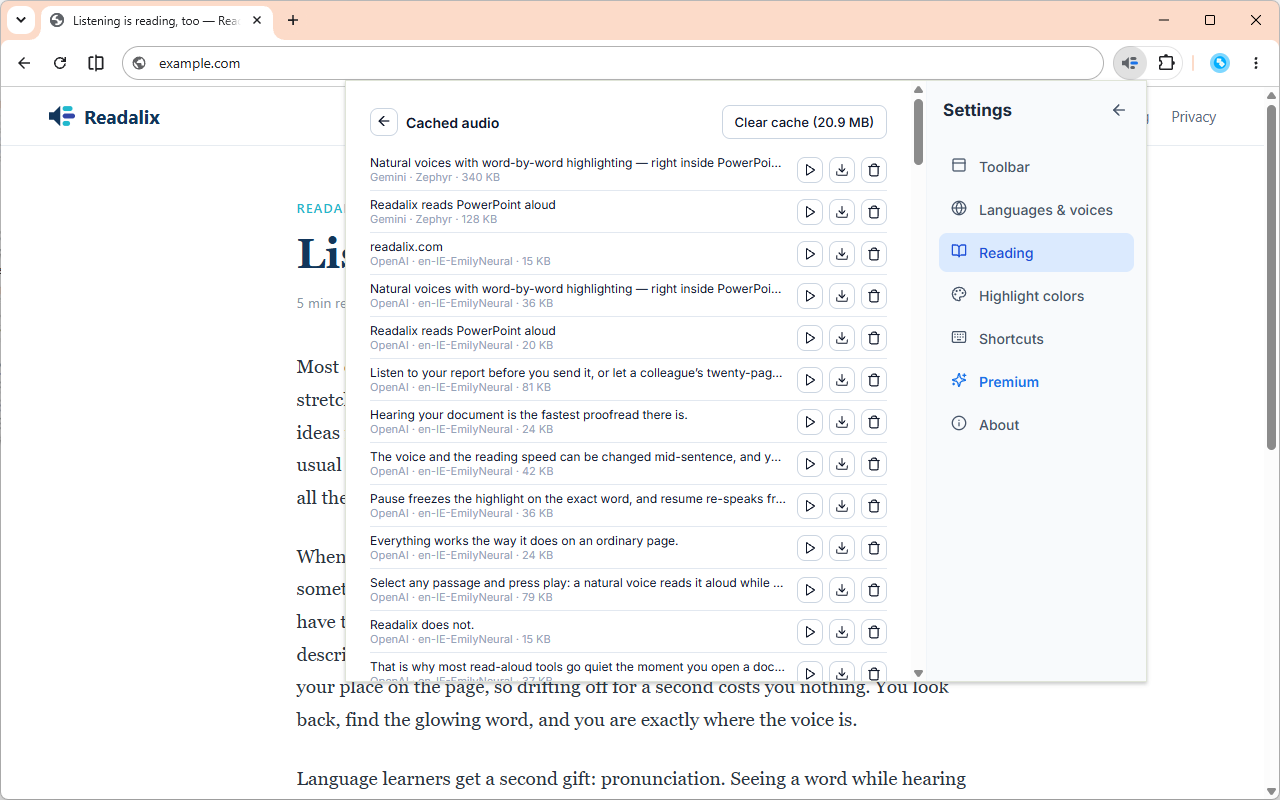Image resolution: width=1280 pixels, height=800 pixels.
Task: Select the Reading settings section
Action: (x=1036, y=253)
